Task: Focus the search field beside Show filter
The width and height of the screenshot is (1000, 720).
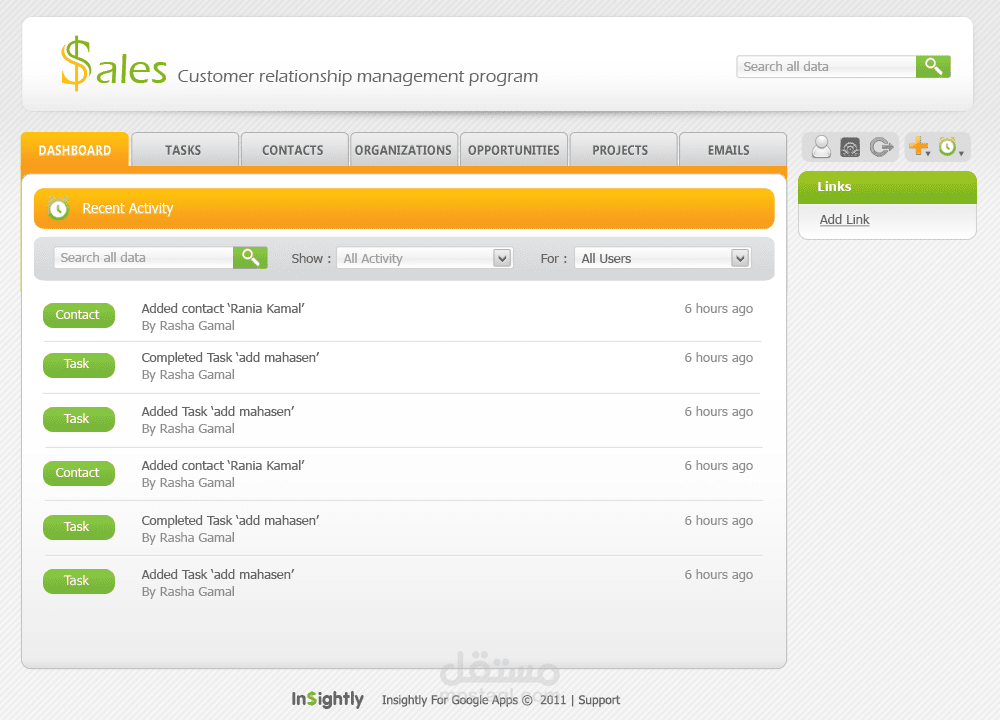Action: [143, 258]
